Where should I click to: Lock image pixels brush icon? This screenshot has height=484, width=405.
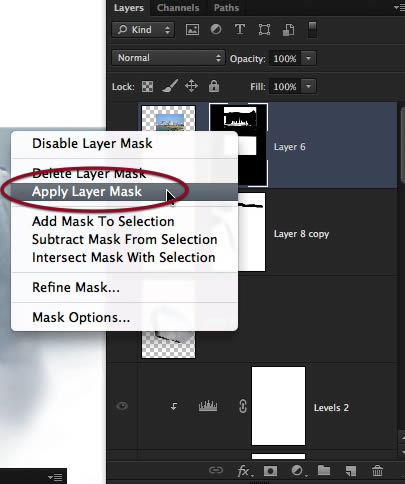point(170,86)
